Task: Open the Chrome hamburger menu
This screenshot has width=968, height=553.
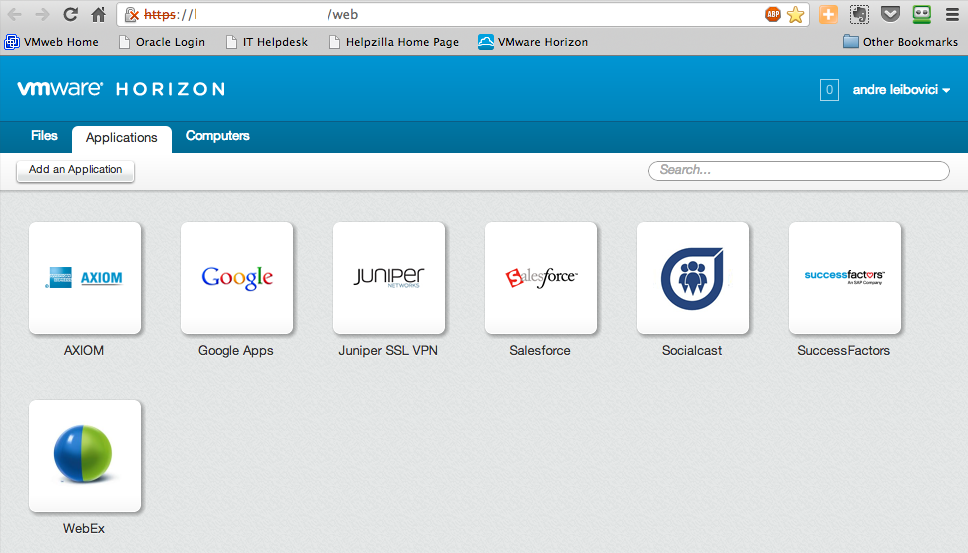Action: (953, 14)
